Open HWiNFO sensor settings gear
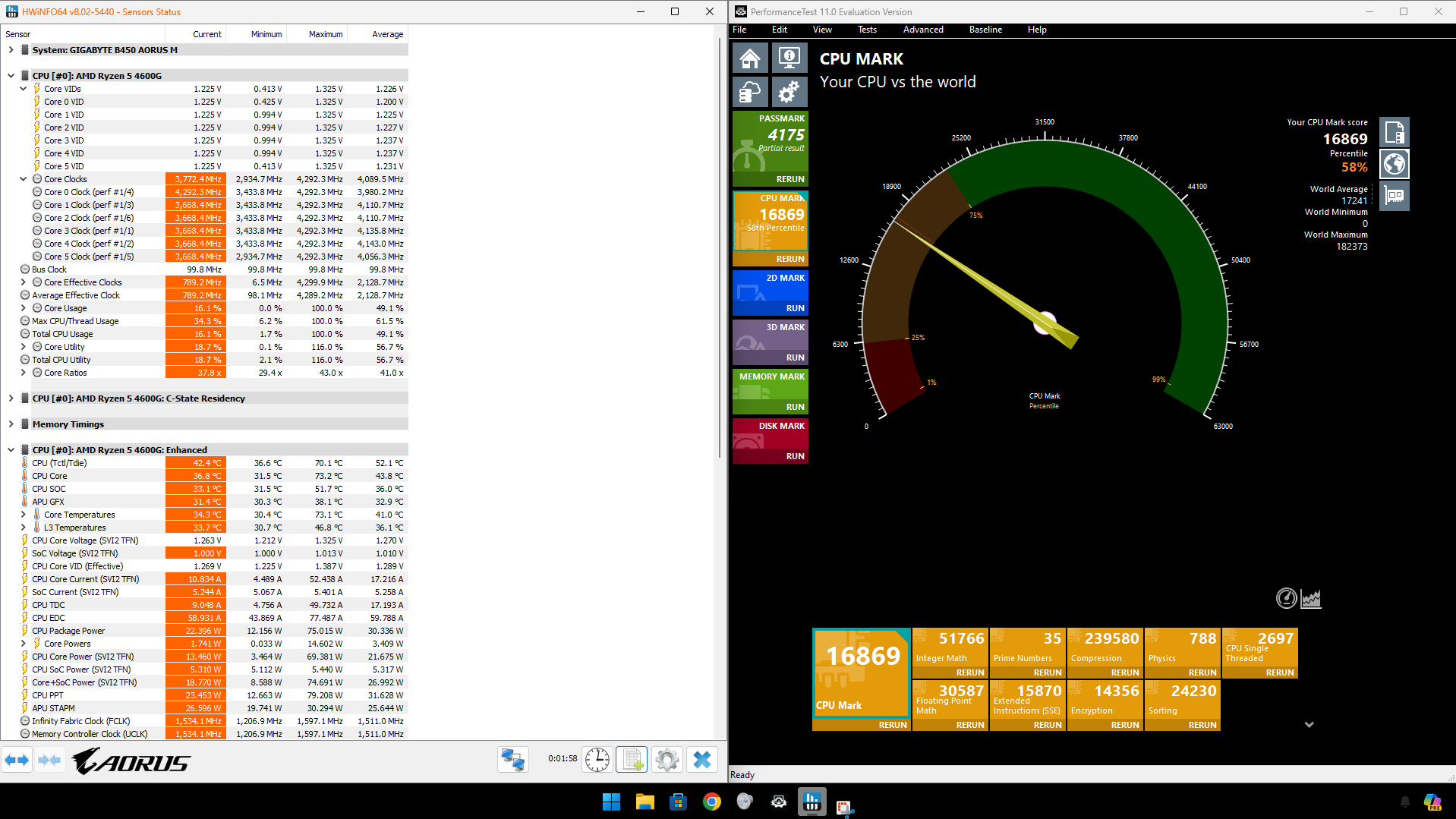Viewport: 1456px width, 819px height. [x=667, y=760]
